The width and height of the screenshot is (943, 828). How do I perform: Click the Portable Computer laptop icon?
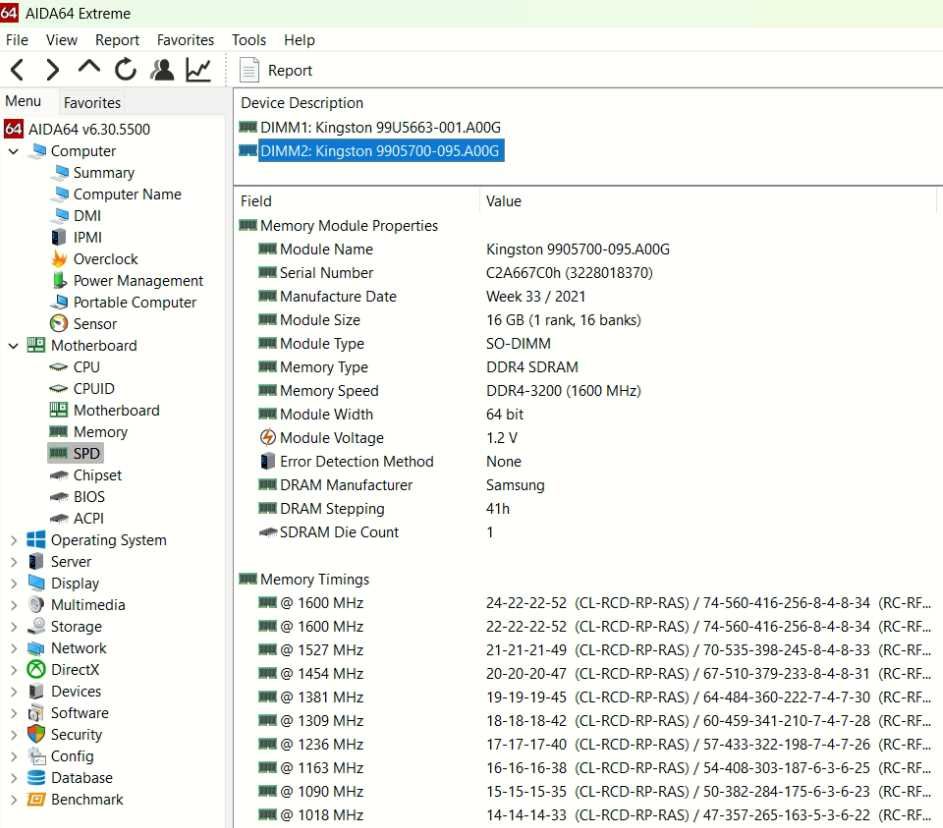pos(58,302)
